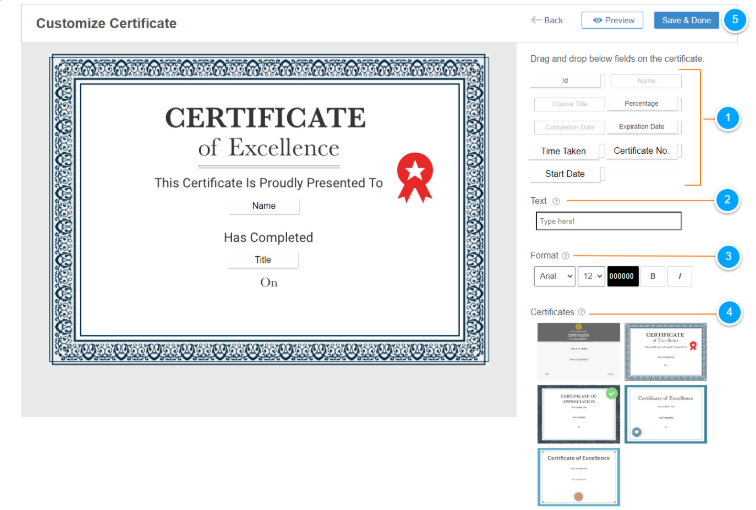Open the font size 12 dropdown

click(591, 276)
